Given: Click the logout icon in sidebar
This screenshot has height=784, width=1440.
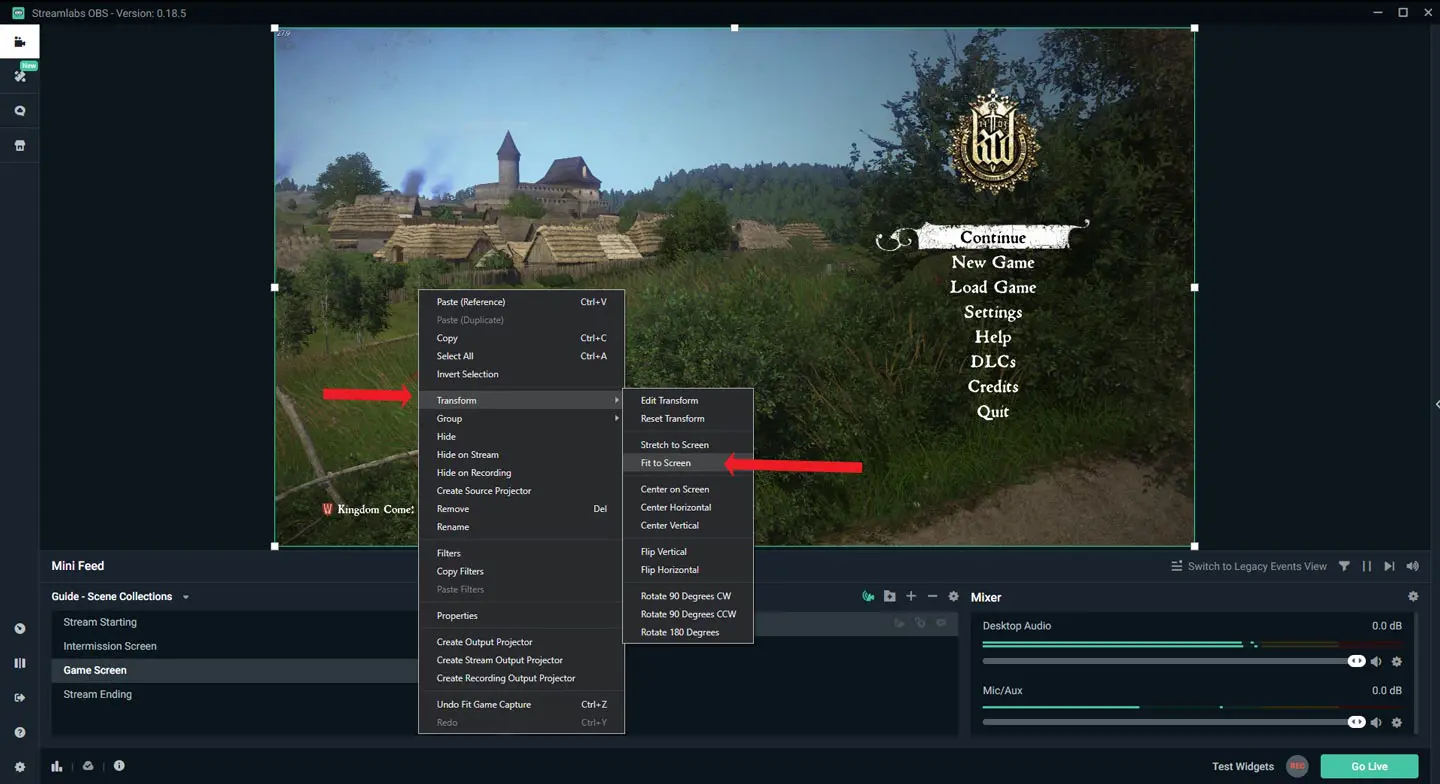Looking at the screenshot, I should coord(19,698).
